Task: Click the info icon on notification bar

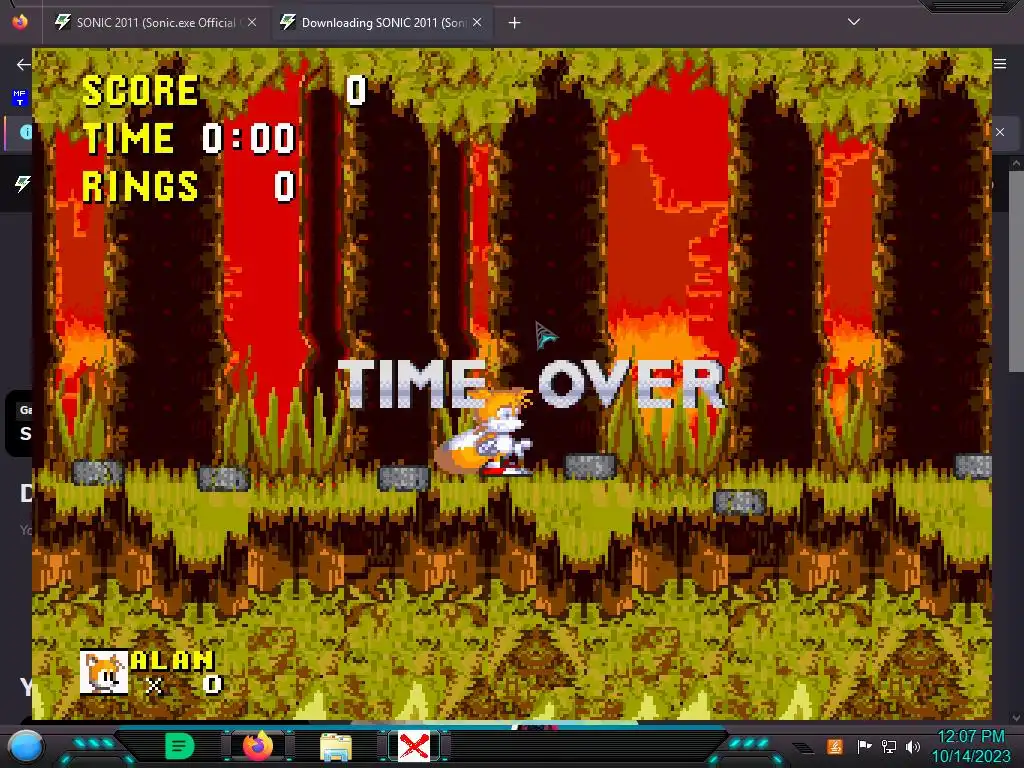Action: [26, 132]
